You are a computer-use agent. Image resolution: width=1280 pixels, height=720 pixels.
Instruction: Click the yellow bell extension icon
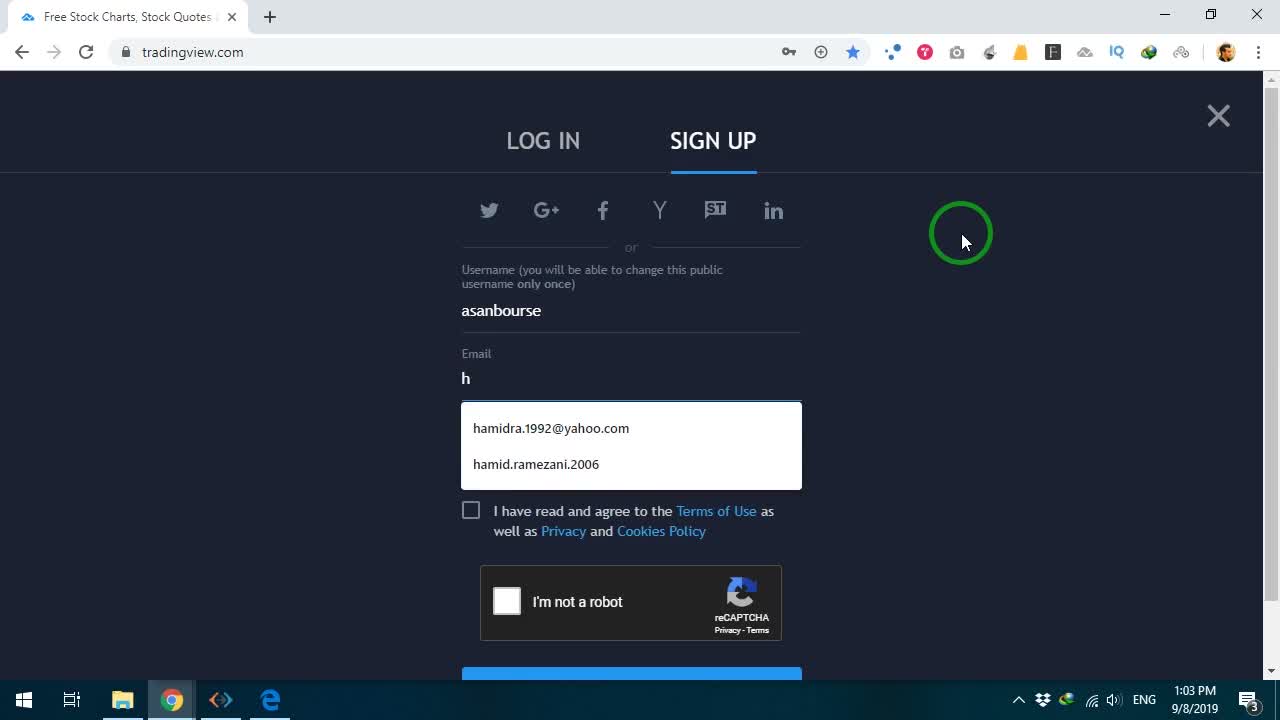tap(1021, 52)
